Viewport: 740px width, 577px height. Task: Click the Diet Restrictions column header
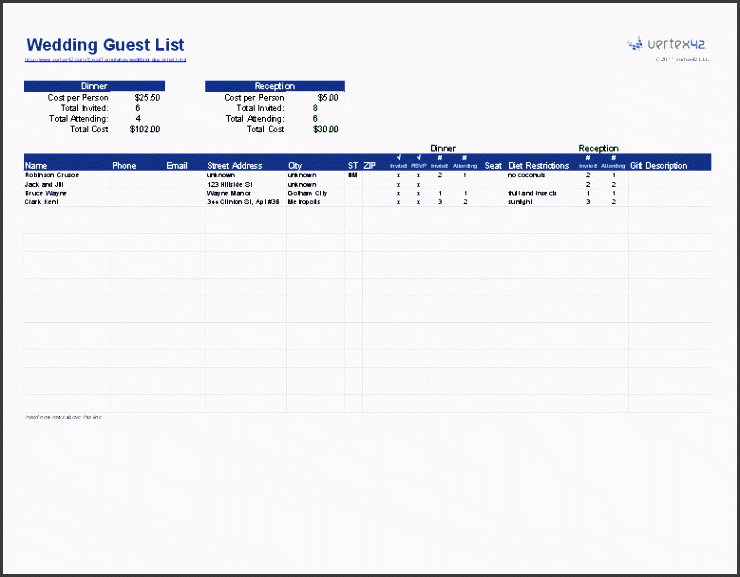pos(539,166)
